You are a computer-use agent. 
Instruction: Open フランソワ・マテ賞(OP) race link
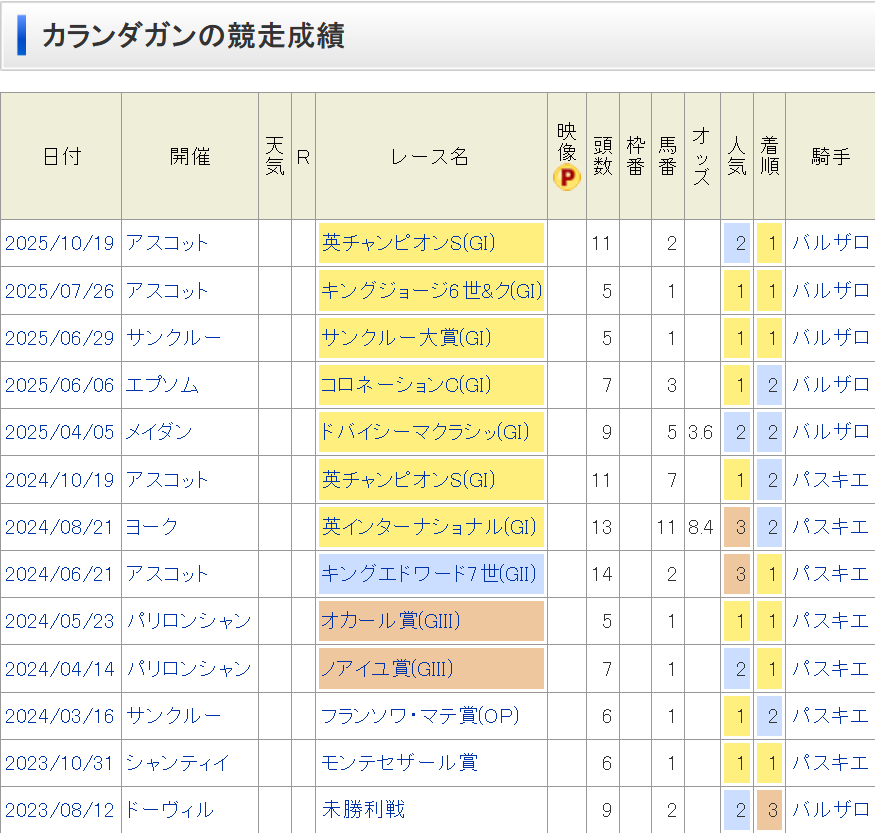(420, 716)
